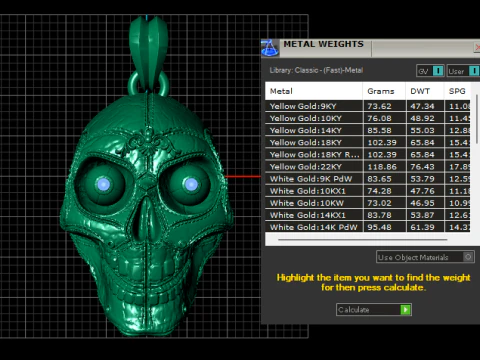Click the 95.48 grams value

pyautogui.click(x=379, y=227)
